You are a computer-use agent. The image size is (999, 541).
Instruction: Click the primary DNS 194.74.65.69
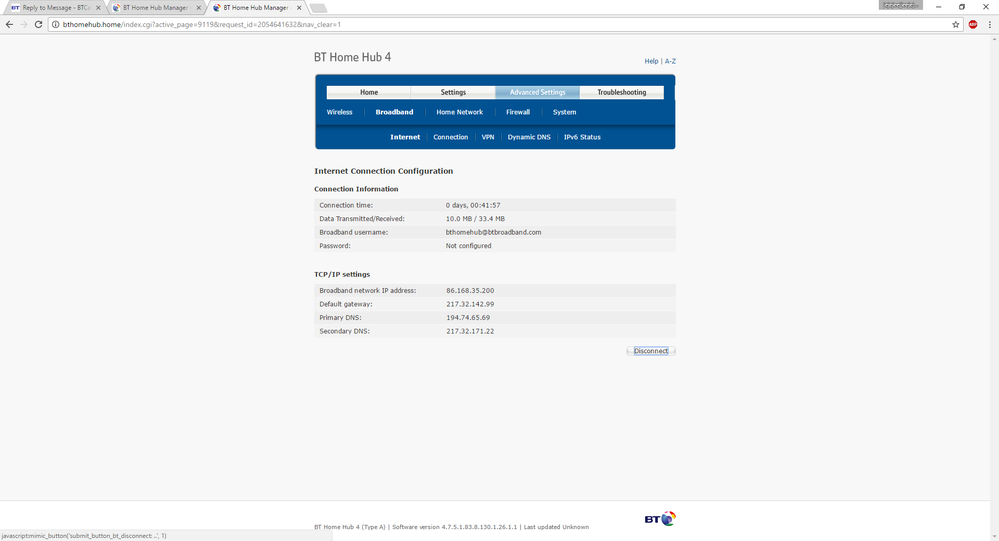tap(468, 317)
